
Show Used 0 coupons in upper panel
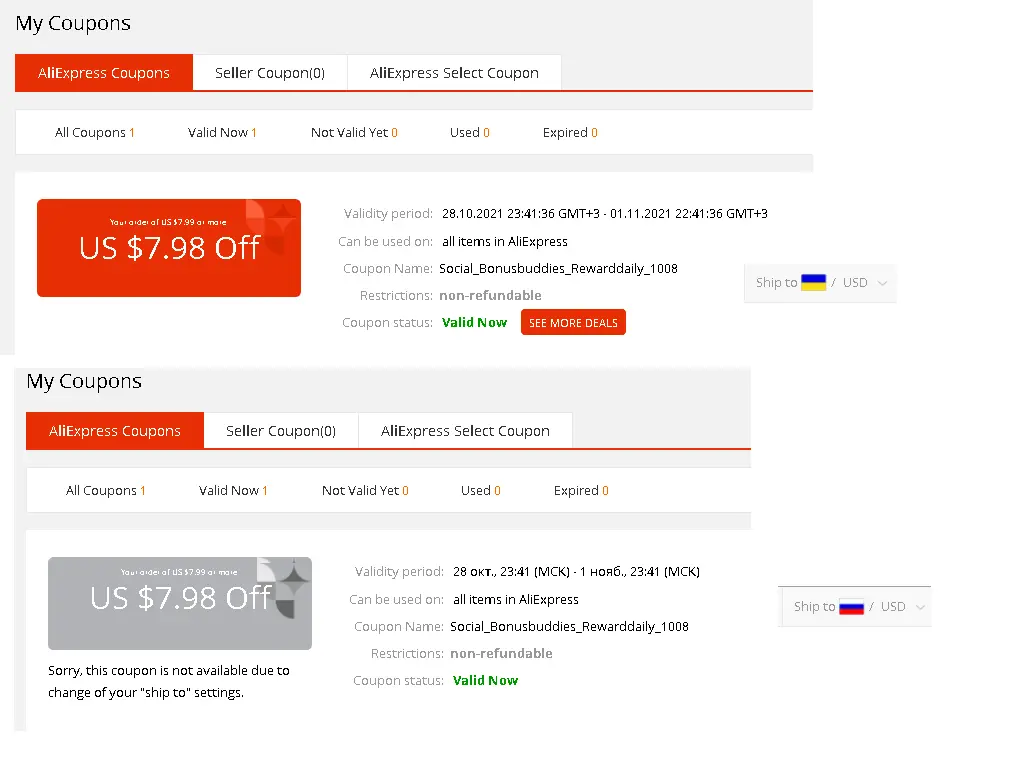pos(470,133)
